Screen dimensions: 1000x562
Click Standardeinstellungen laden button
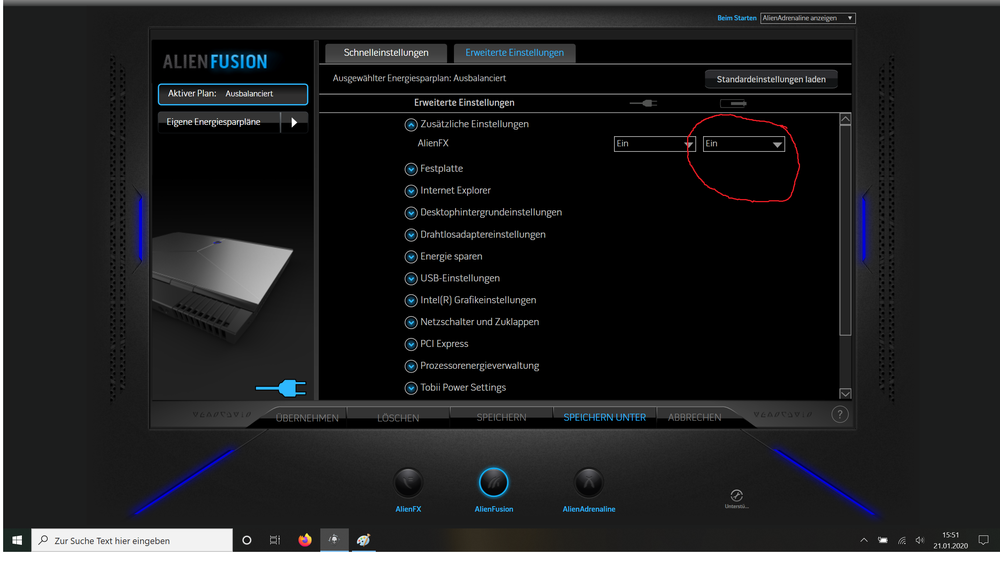[770, 79]
